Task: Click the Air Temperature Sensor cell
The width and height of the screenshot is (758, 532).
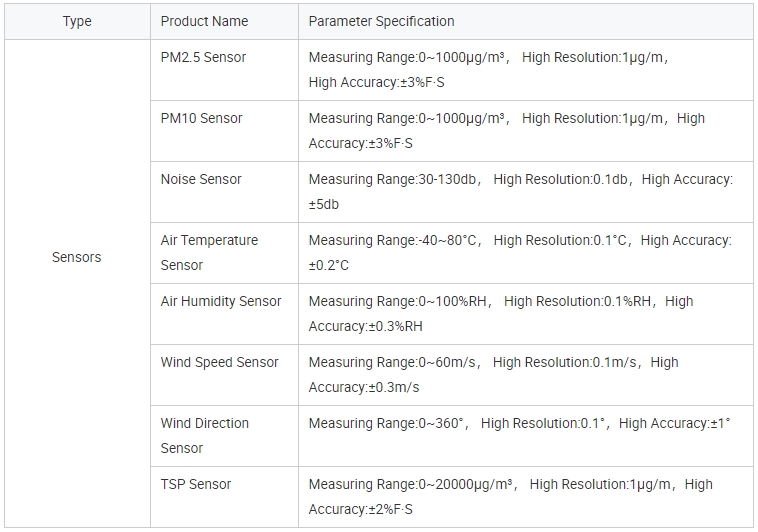Action: (209, 252)
